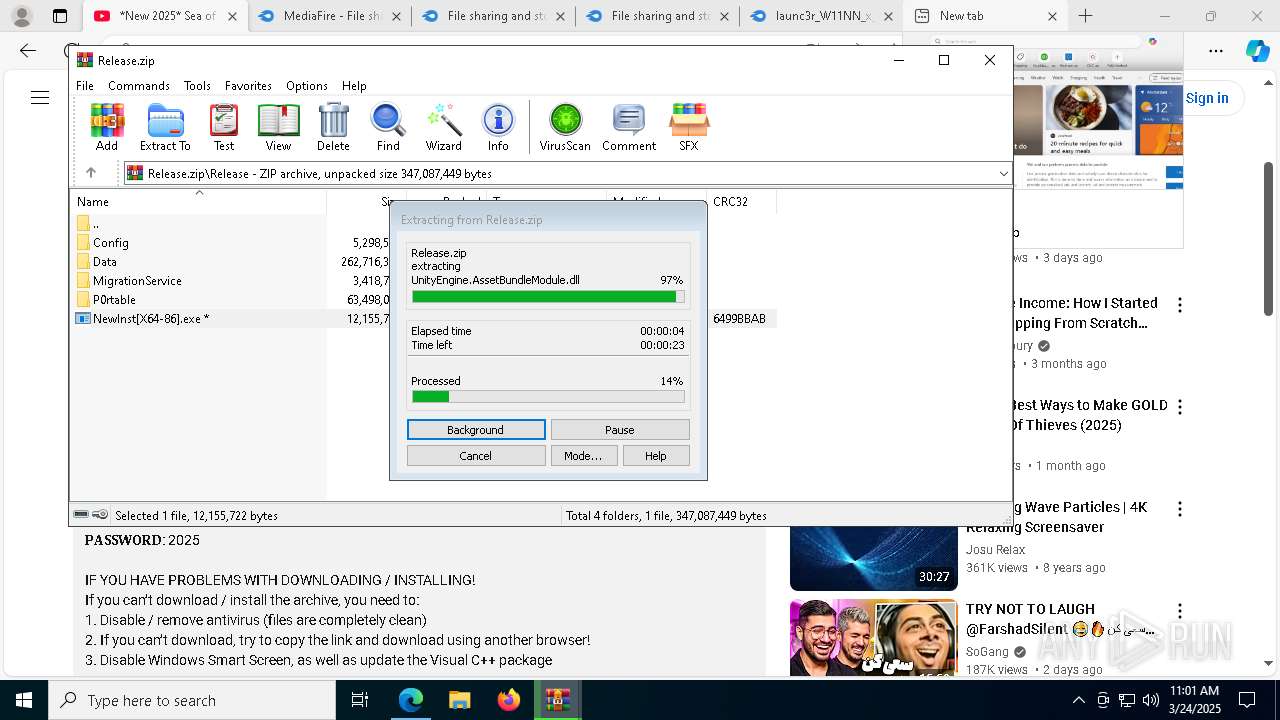Sort files by Name column header
This screenshot has width=1280, height=720.
pos(198,202)
